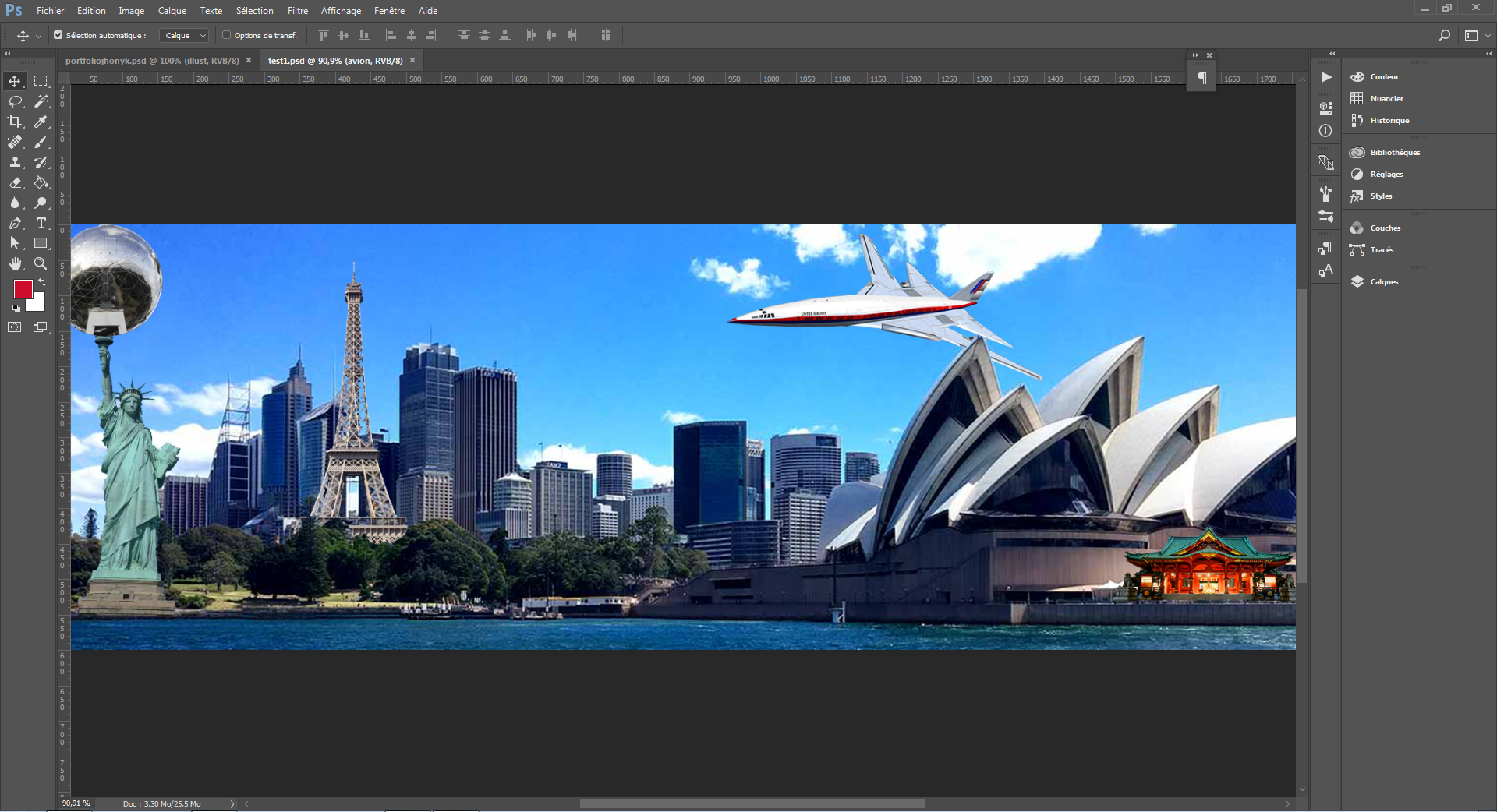Open the brush presets panel icon
The width and height of the screenshot is (1497, 812).
click(1325, 194)
